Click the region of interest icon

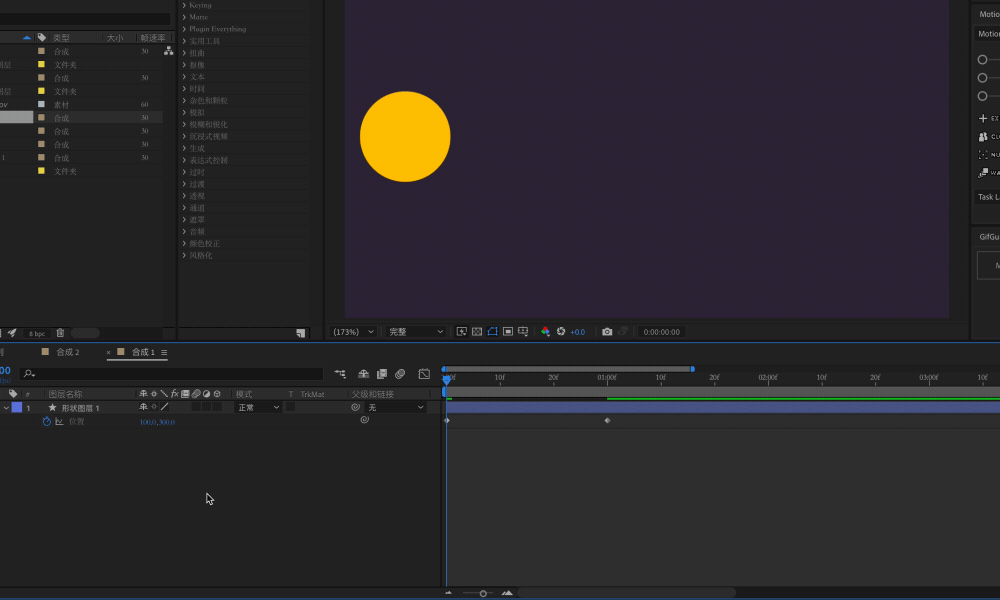508,332
